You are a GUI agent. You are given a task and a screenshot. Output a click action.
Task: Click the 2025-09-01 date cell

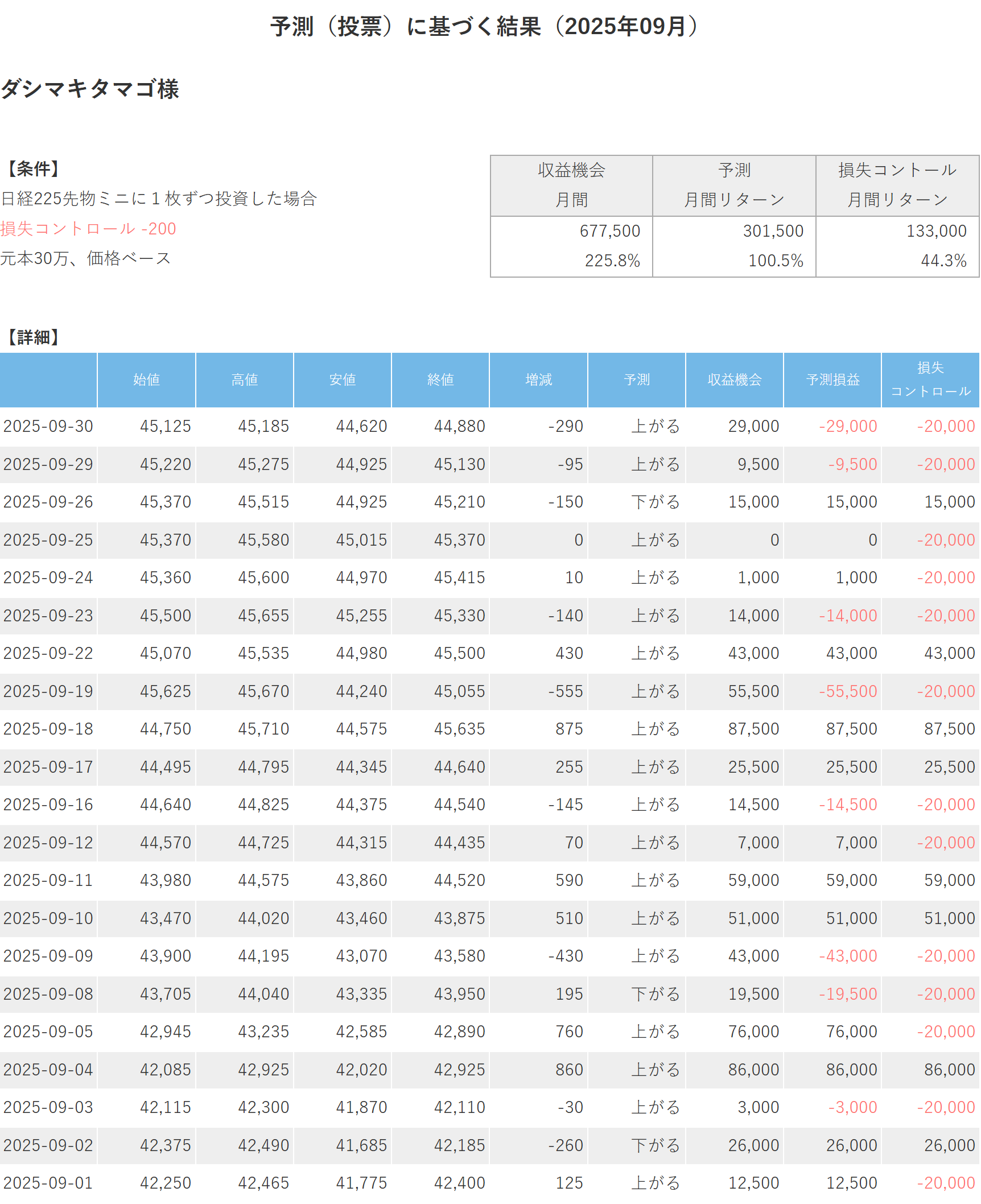[48, 1183]
